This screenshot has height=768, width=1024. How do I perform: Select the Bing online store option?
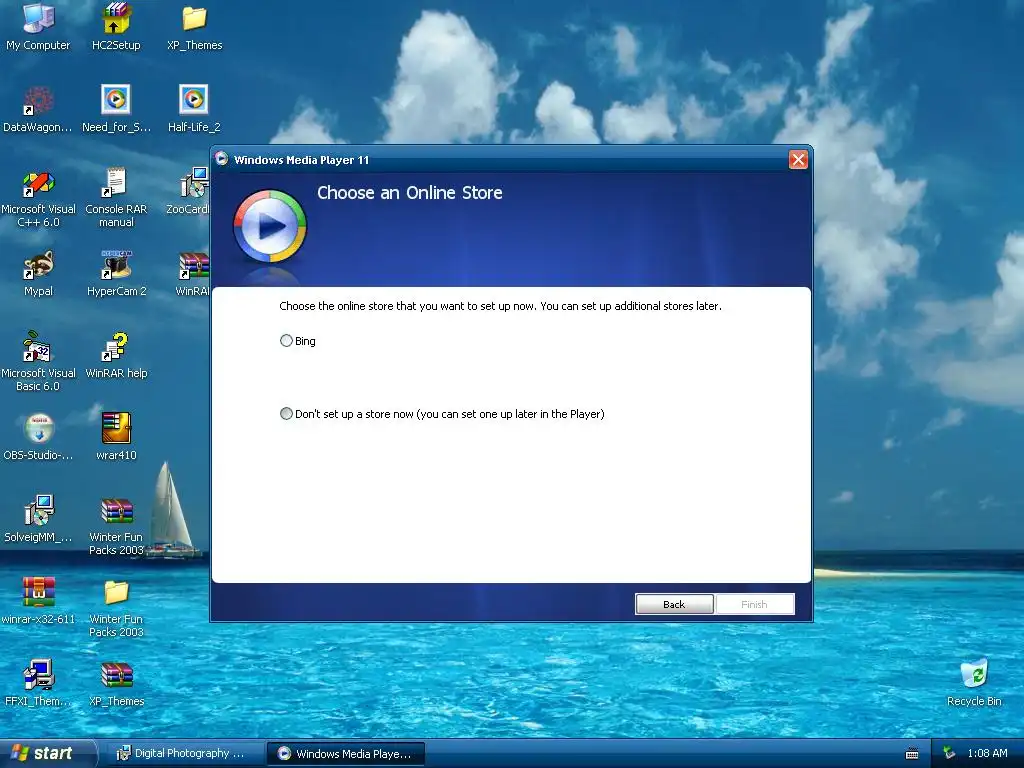click(x=286, y=341)
